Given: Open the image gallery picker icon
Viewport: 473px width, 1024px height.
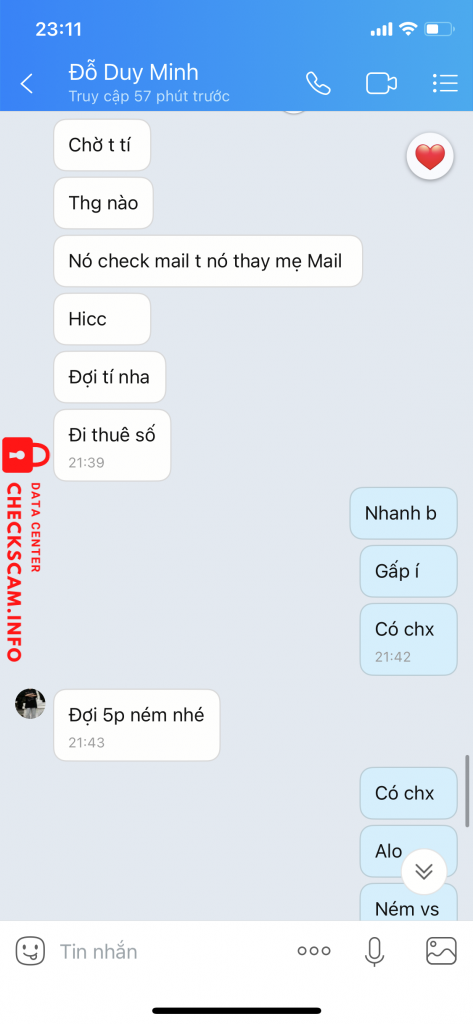Looking at the screenshot, I should point(442,951).
